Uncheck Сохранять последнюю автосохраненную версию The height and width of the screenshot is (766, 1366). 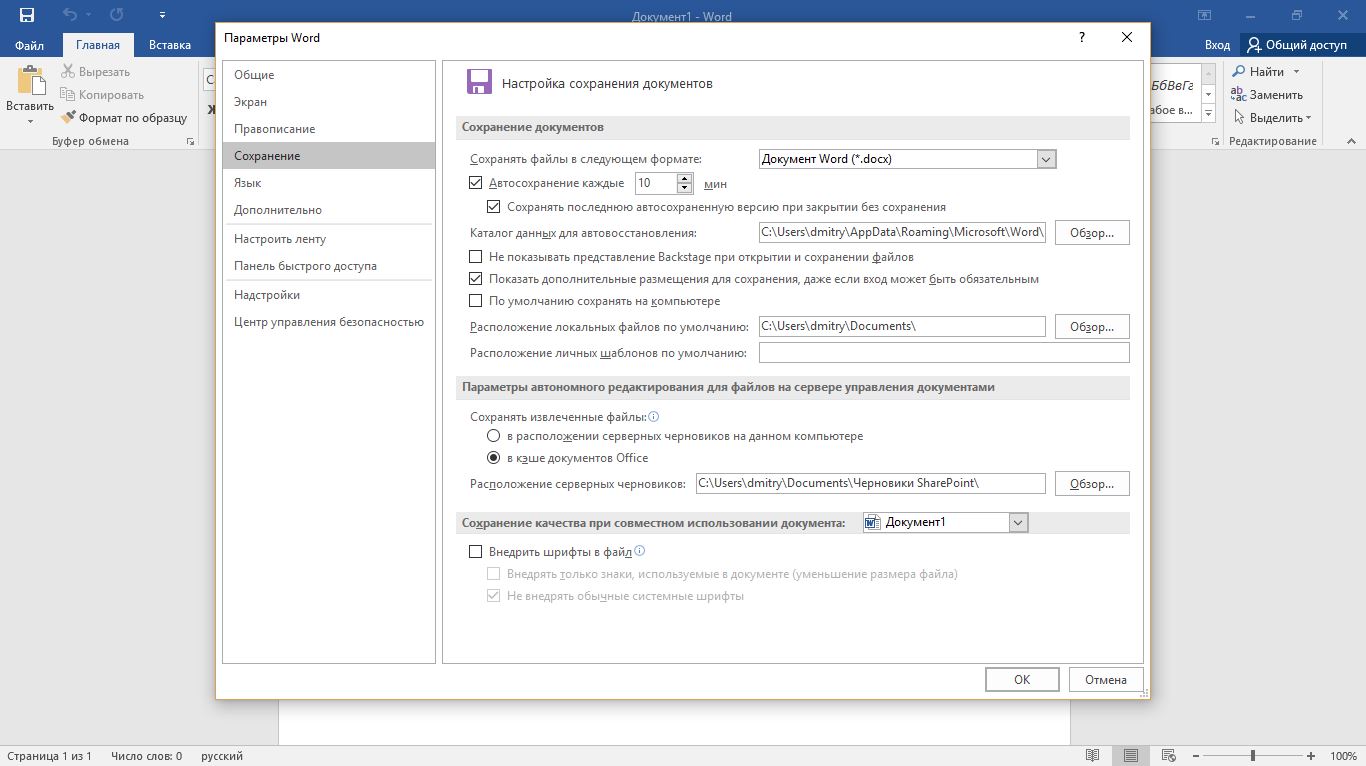click(x=494, y=207)
